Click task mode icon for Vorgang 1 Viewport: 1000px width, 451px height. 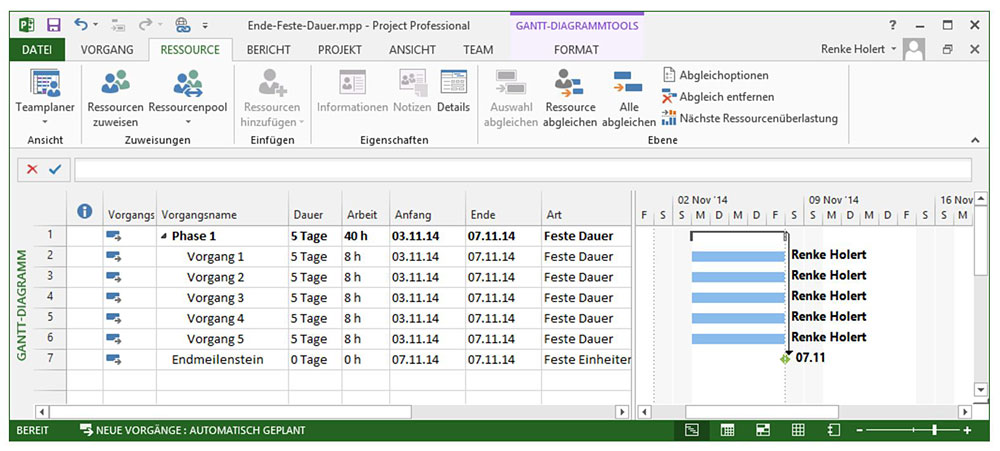pos(114,256)
